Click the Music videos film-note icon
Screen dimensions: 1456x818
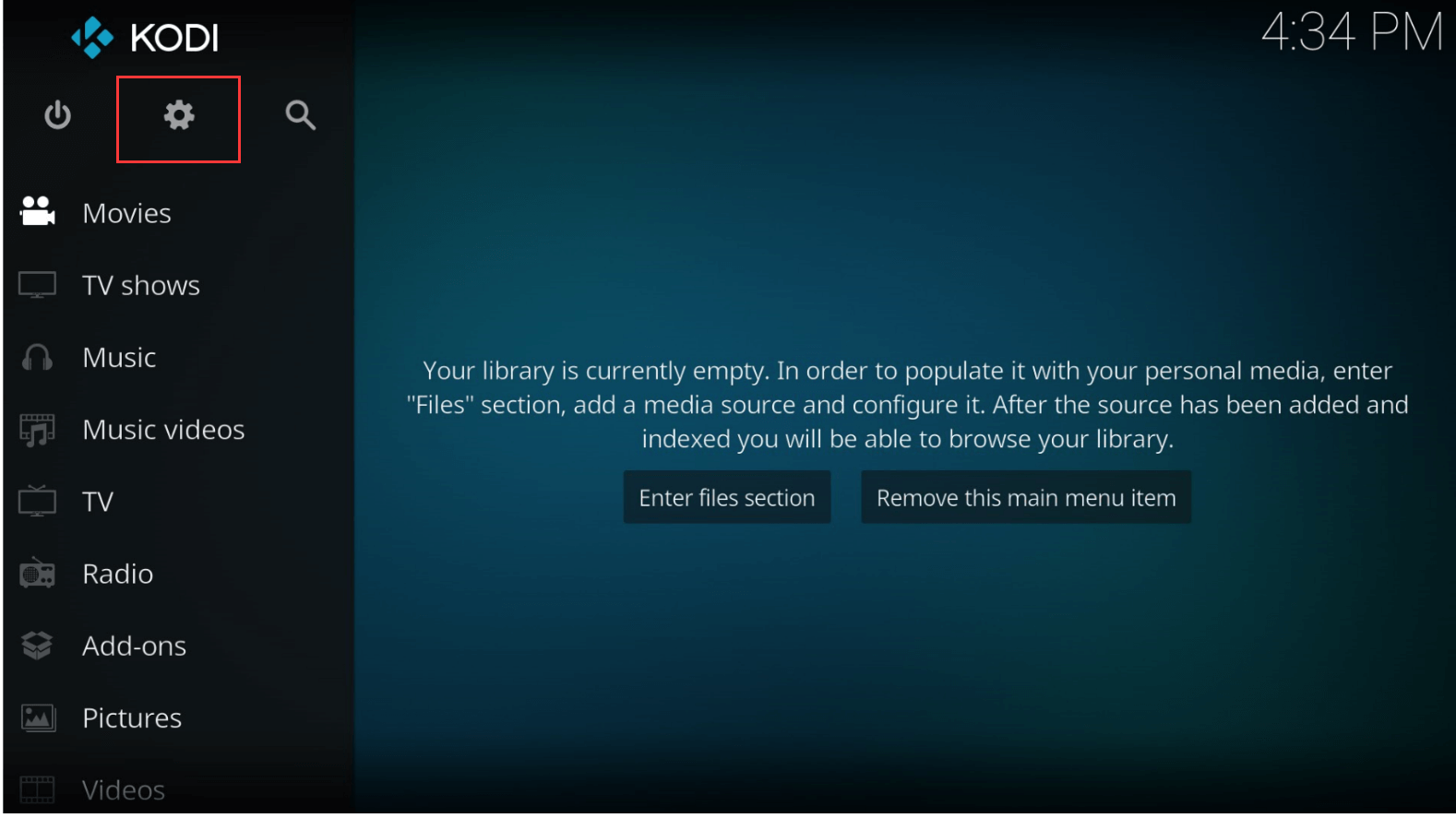(x=38, y=430)
